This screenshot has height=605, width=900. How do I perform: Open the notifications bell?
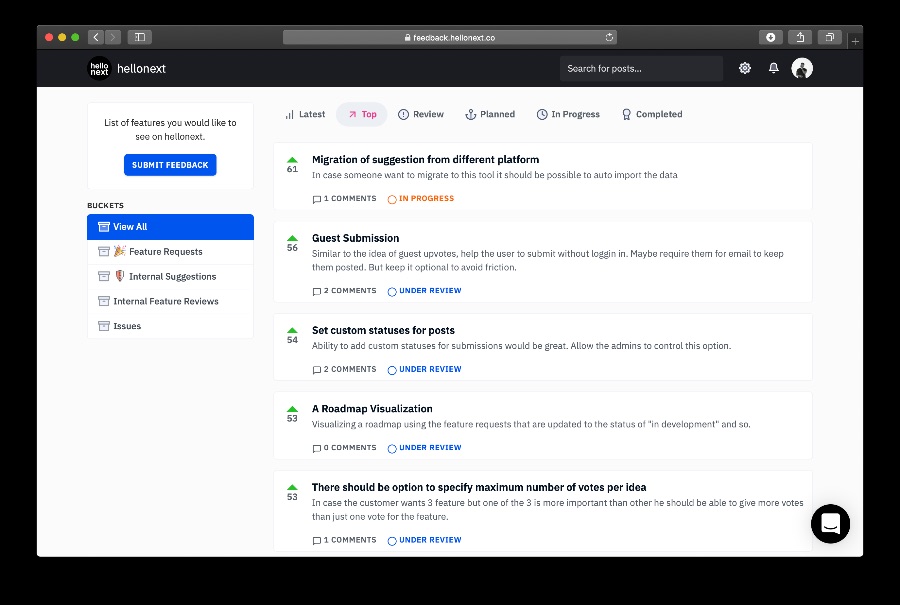click(x=774, y=68)
